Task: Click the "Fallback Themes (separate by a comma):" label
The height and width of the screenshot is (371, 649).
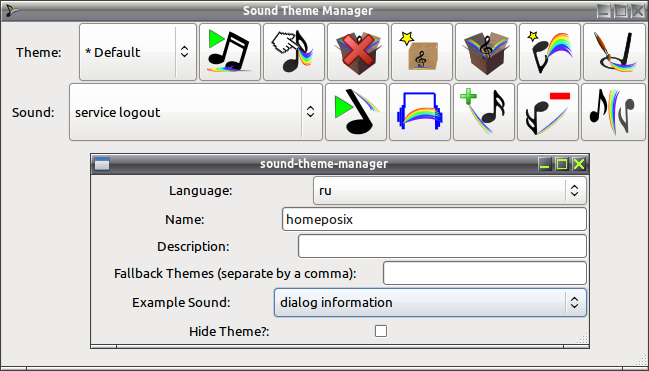Action: tap(235, 274)
